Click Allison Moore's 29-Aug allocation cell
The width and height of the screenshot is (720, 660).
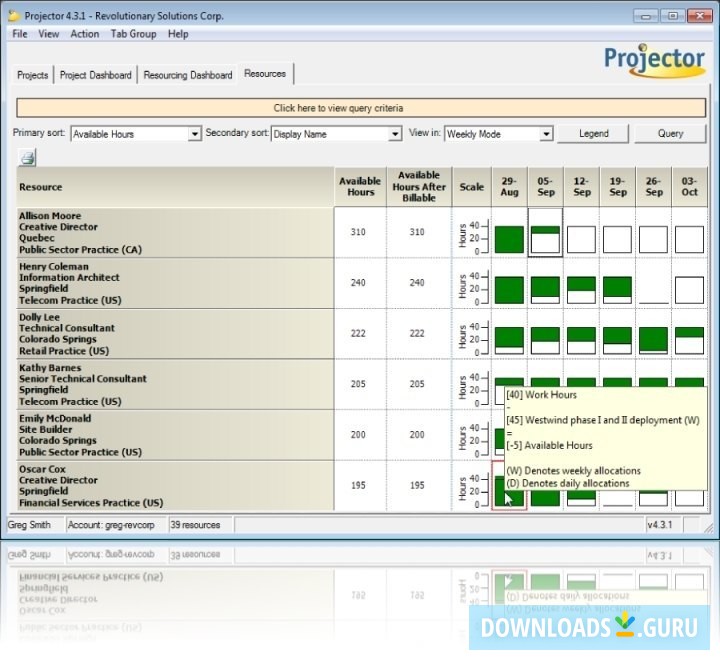coord(509,239)
